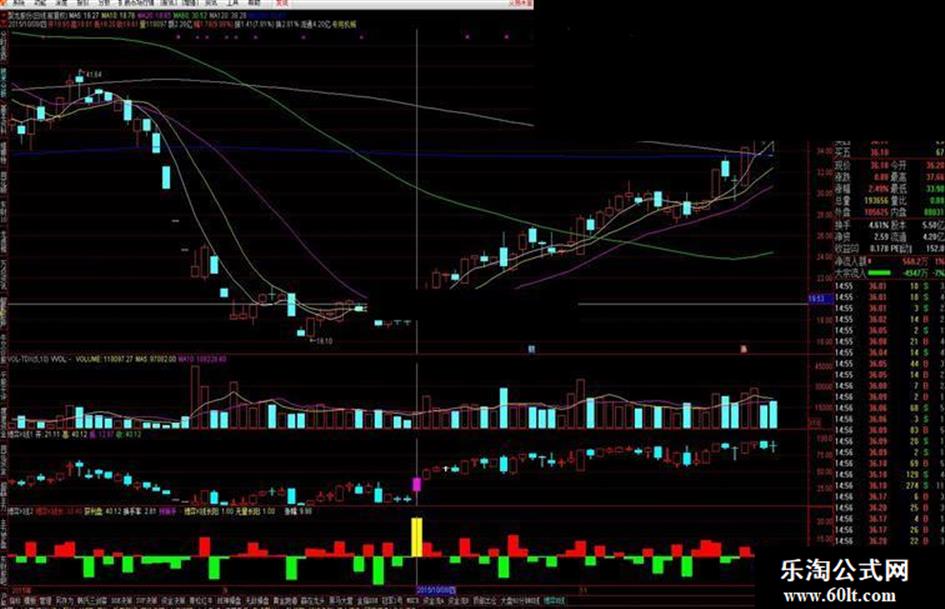
Task: Click the yellow bar in the bottom indicator
Action: [x=416, y=537]
